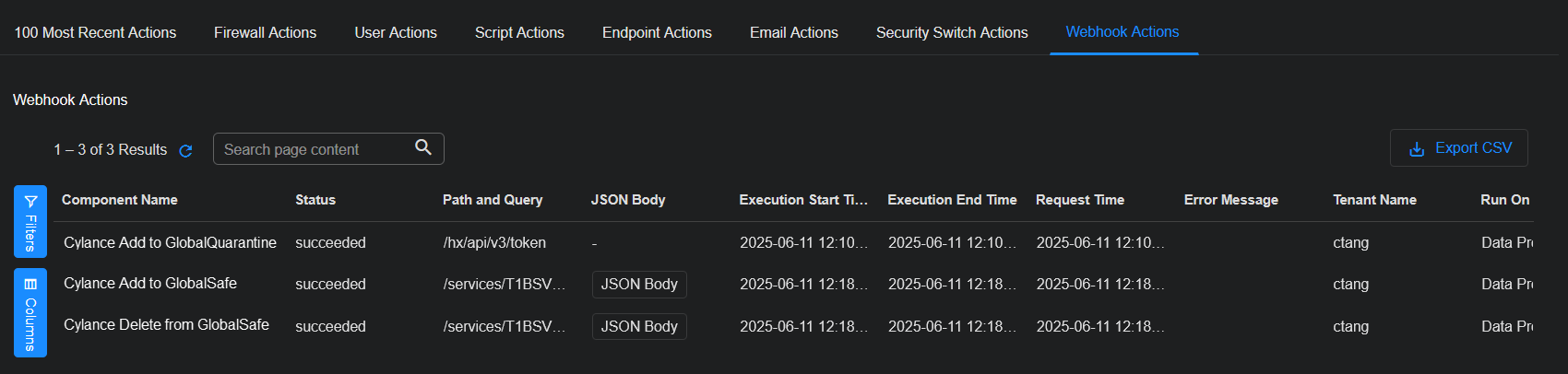Open the Columns side panel

[30, 312]
